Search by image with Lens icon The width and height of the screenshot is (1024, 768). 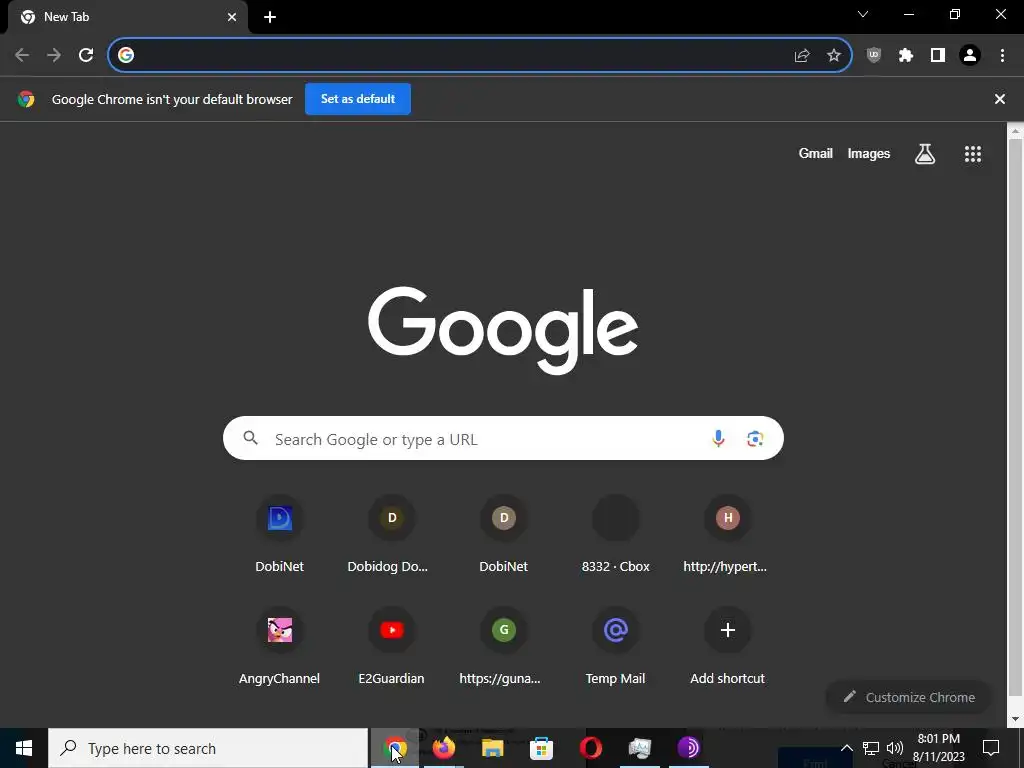tap(755, 439)
